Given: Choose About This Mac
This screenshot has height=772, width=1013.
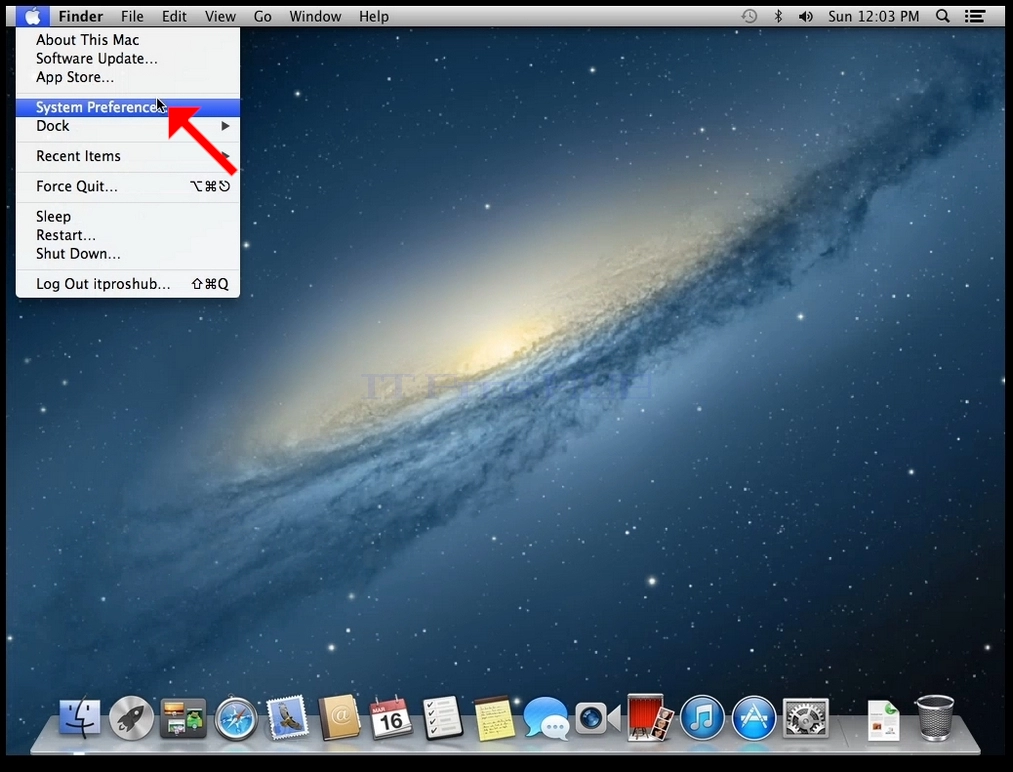Looking at the screenshot, I should [128, 40].
